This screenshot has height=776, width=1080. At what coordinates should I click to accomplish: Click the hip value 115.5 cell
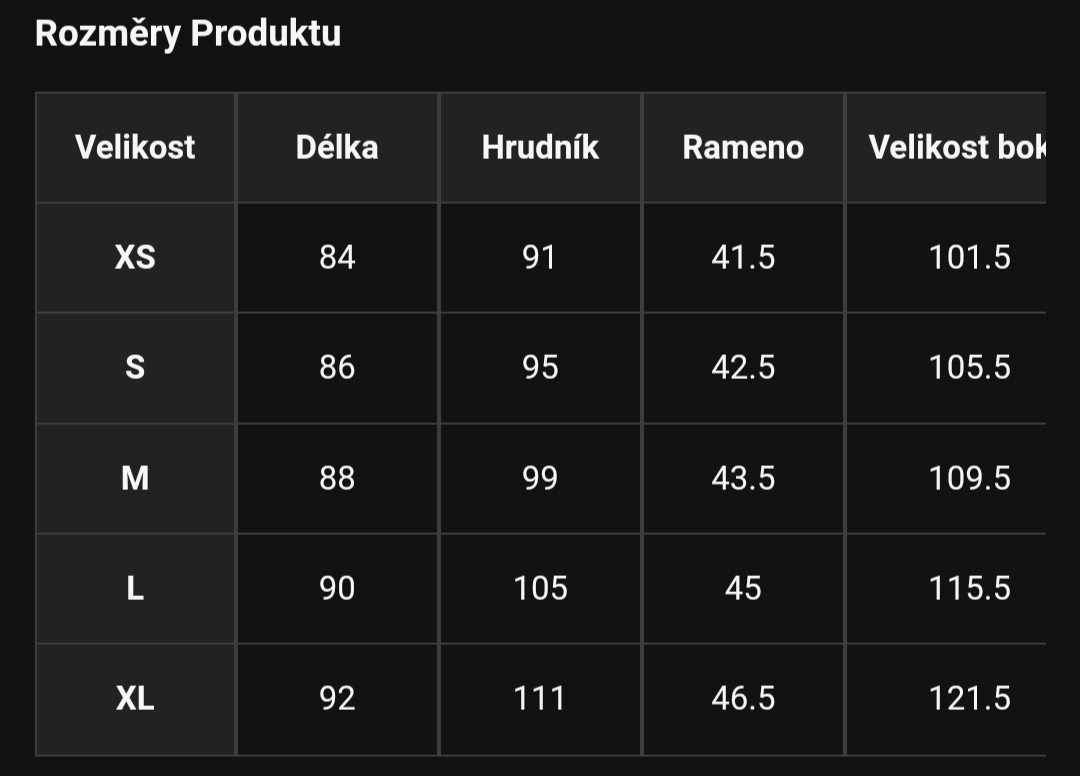(946, 589)
